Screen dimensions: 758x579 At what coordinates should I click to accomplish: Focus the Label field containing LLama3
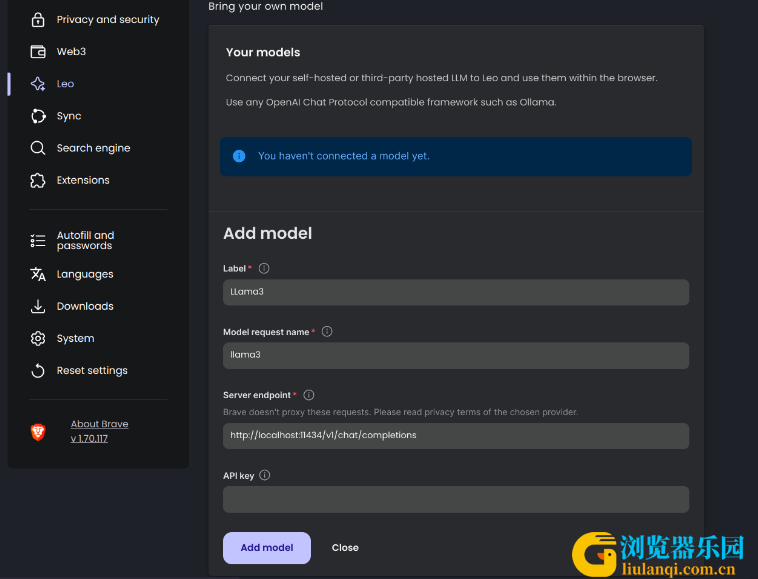pyautogui.click(x=456, y=292)
